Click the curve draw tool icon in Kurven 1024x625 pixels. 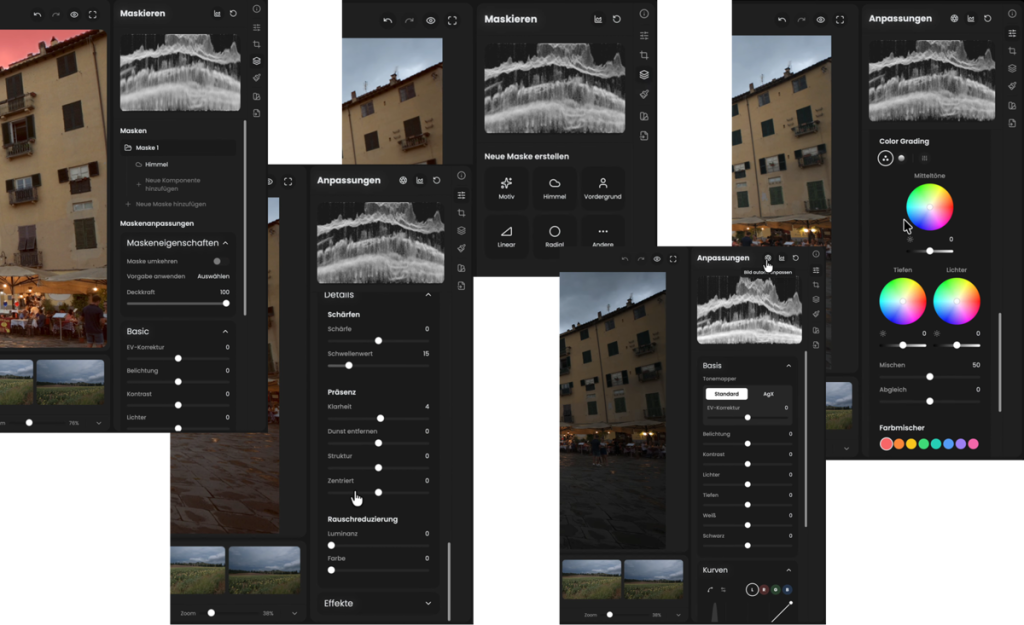(x=710, y=590)
